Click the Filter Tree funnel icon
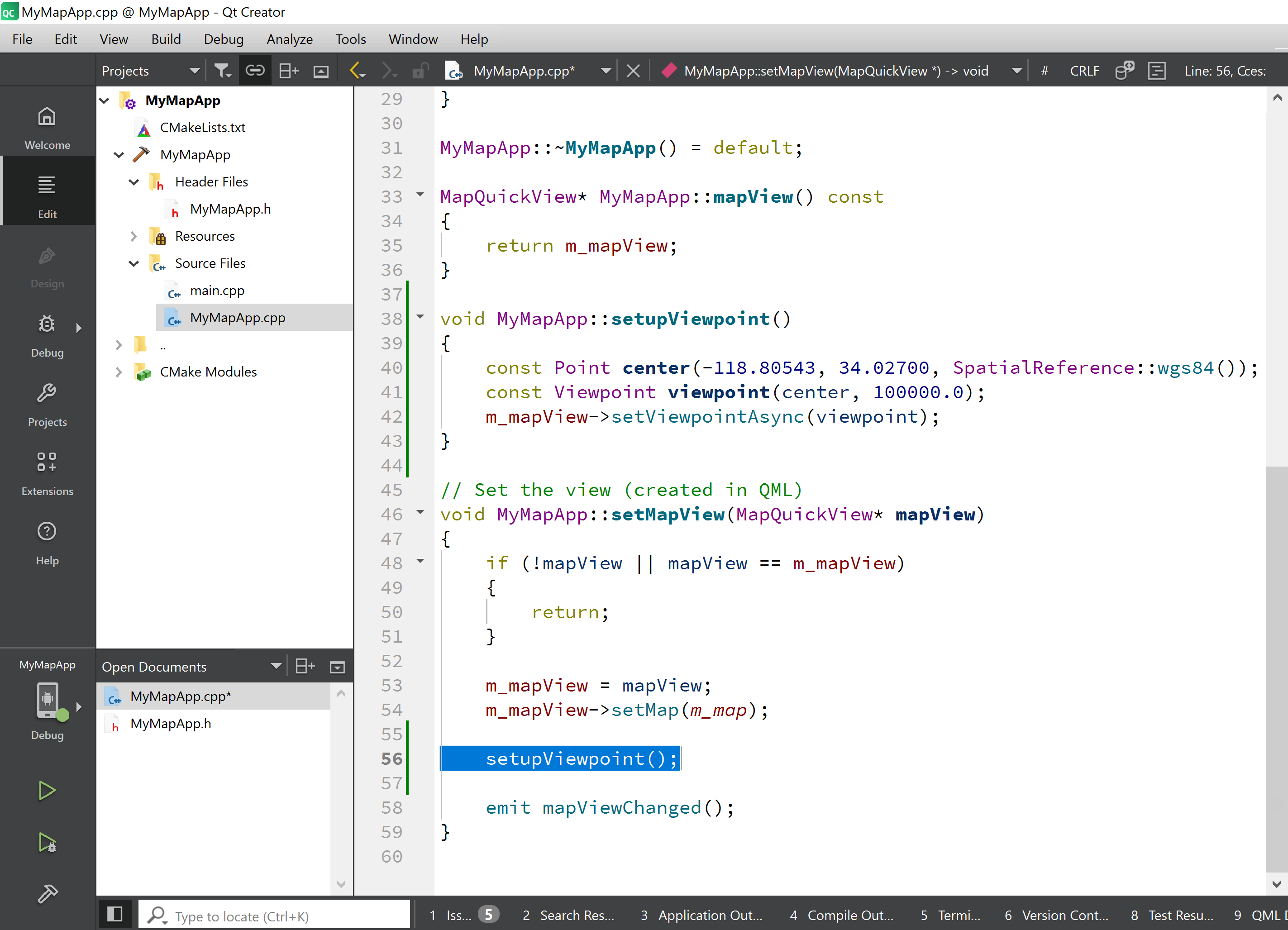 [x=222, y=71]
